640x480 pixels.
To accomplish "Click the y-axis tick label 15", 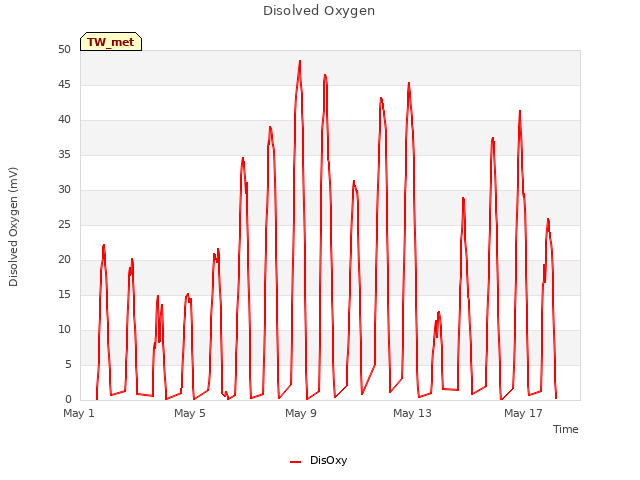I will 64,294.
